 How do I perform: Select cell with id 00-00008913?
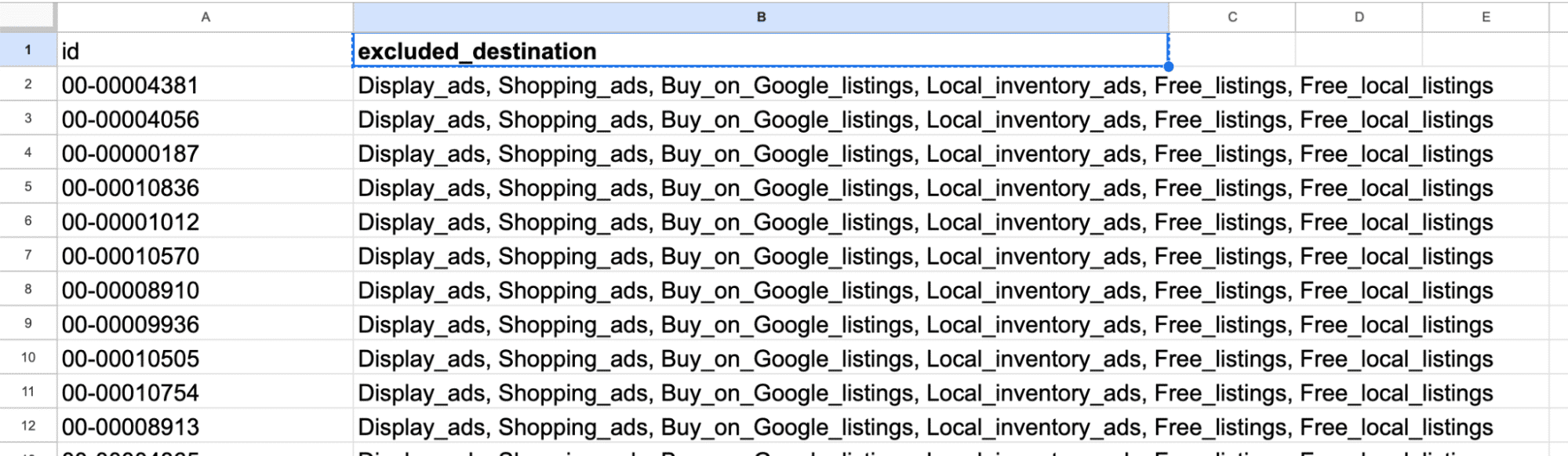click(206, 426)
